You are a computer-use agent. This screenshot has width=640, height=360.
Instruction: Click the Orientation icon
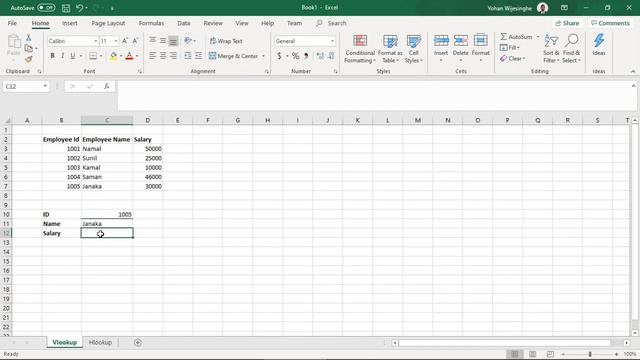[x=188, y=40]
